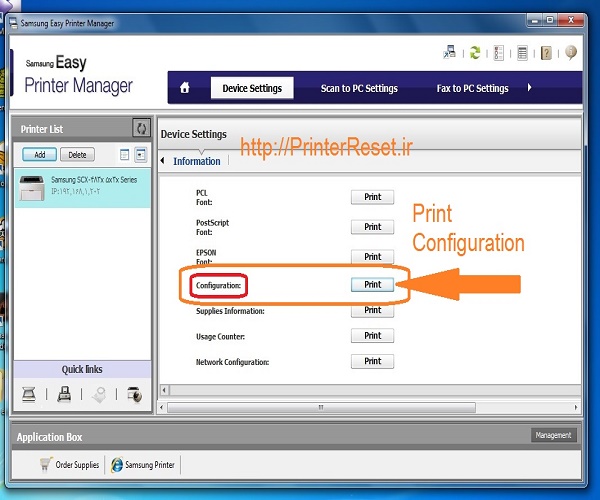Minimize the Samsung Easy Printer Manager window
This screenshot has width=600, height=500.
coord(535,20)
